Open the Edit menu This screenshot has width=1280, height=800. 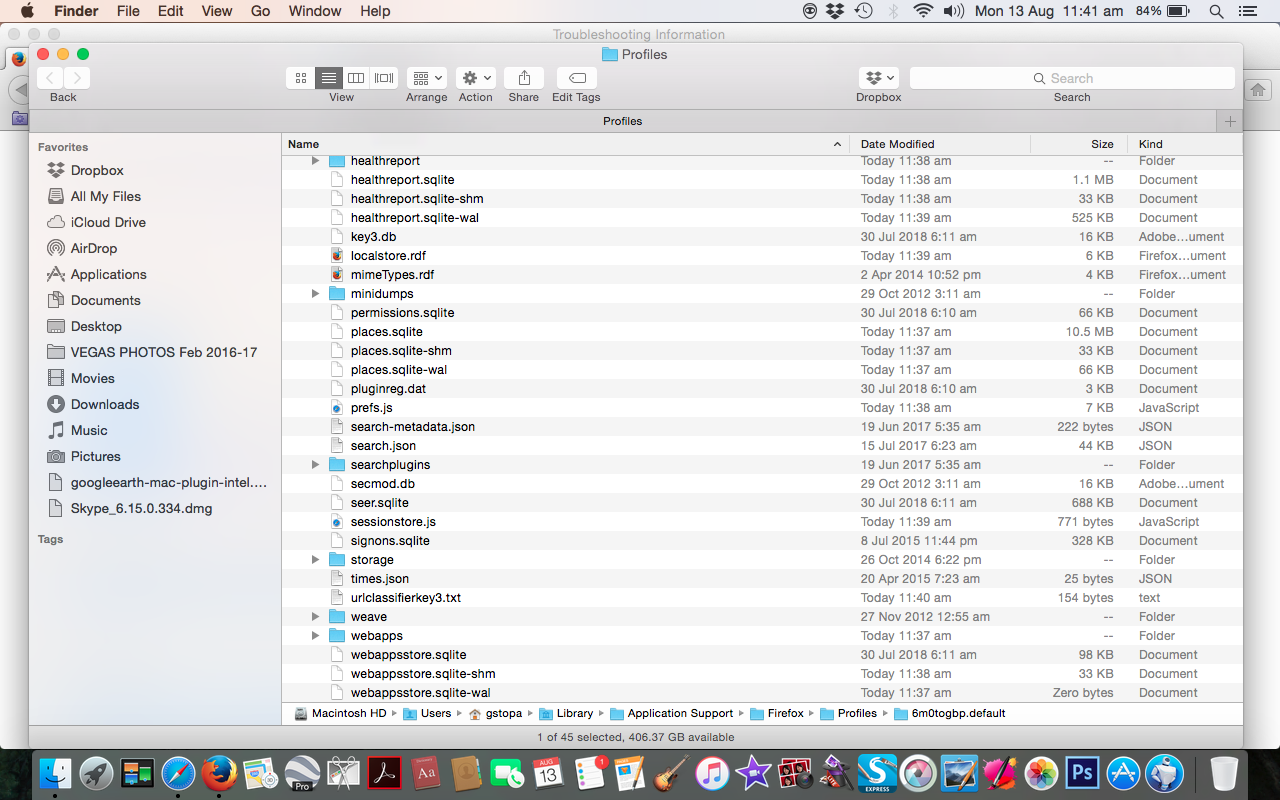click(x=171, y=11)
